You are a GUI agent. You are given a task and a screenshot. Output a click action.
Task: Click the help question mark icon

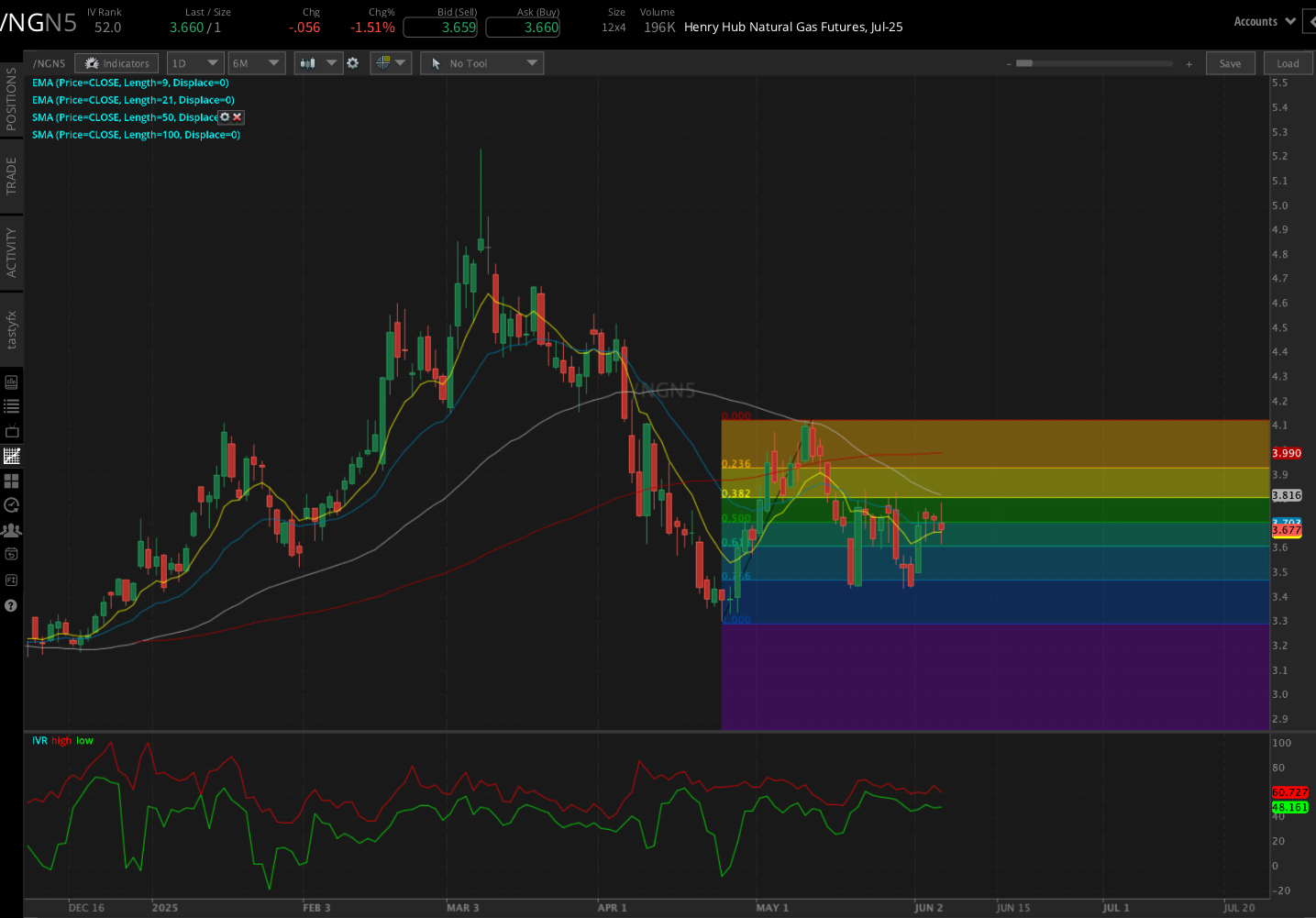[12, 605]
